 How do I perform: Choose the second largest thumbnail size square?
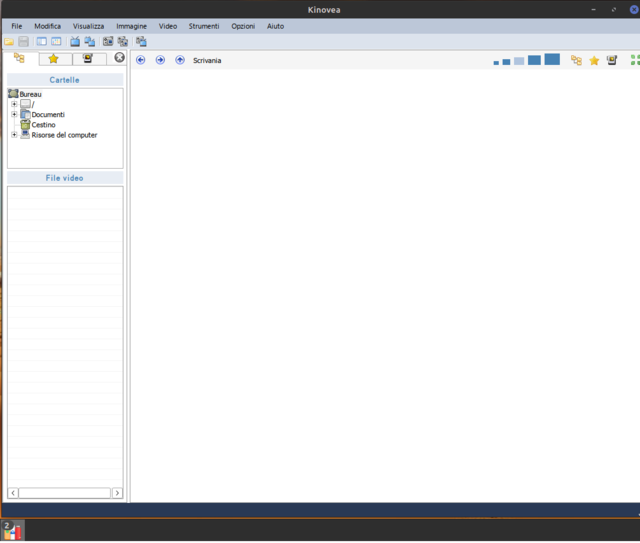click(534, 60)
